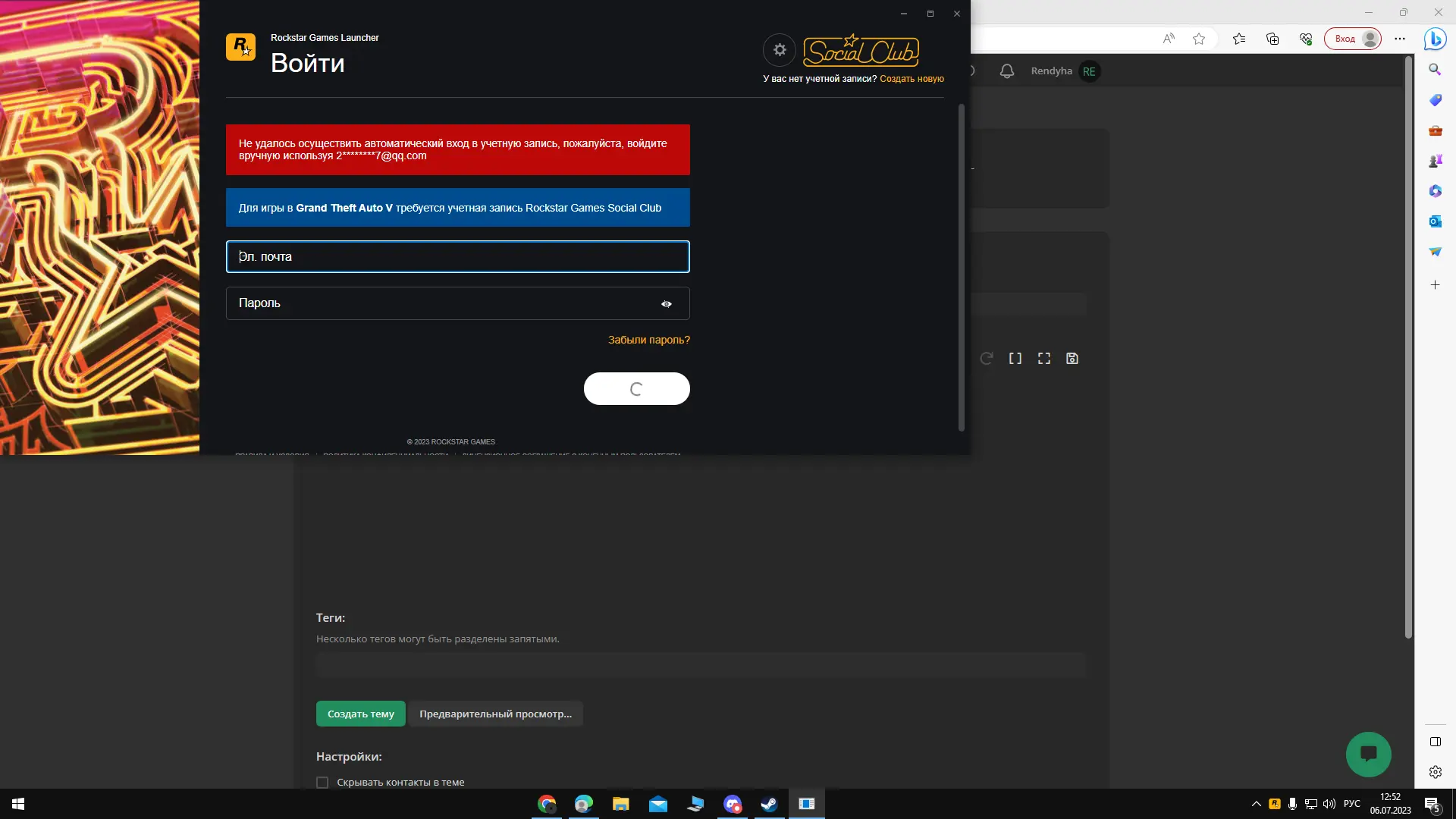The image size is (1456, 819).
Task: Open Chrome from the taskbar
Action: [547, 804]
